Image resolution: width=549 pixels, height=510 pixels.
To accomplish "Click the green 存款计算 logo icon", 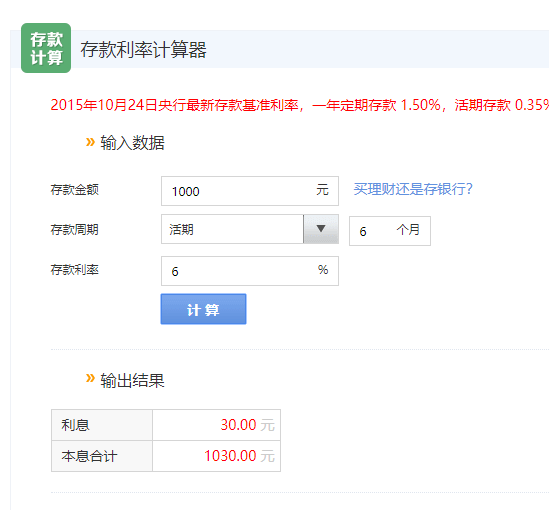I will point(46,48).
